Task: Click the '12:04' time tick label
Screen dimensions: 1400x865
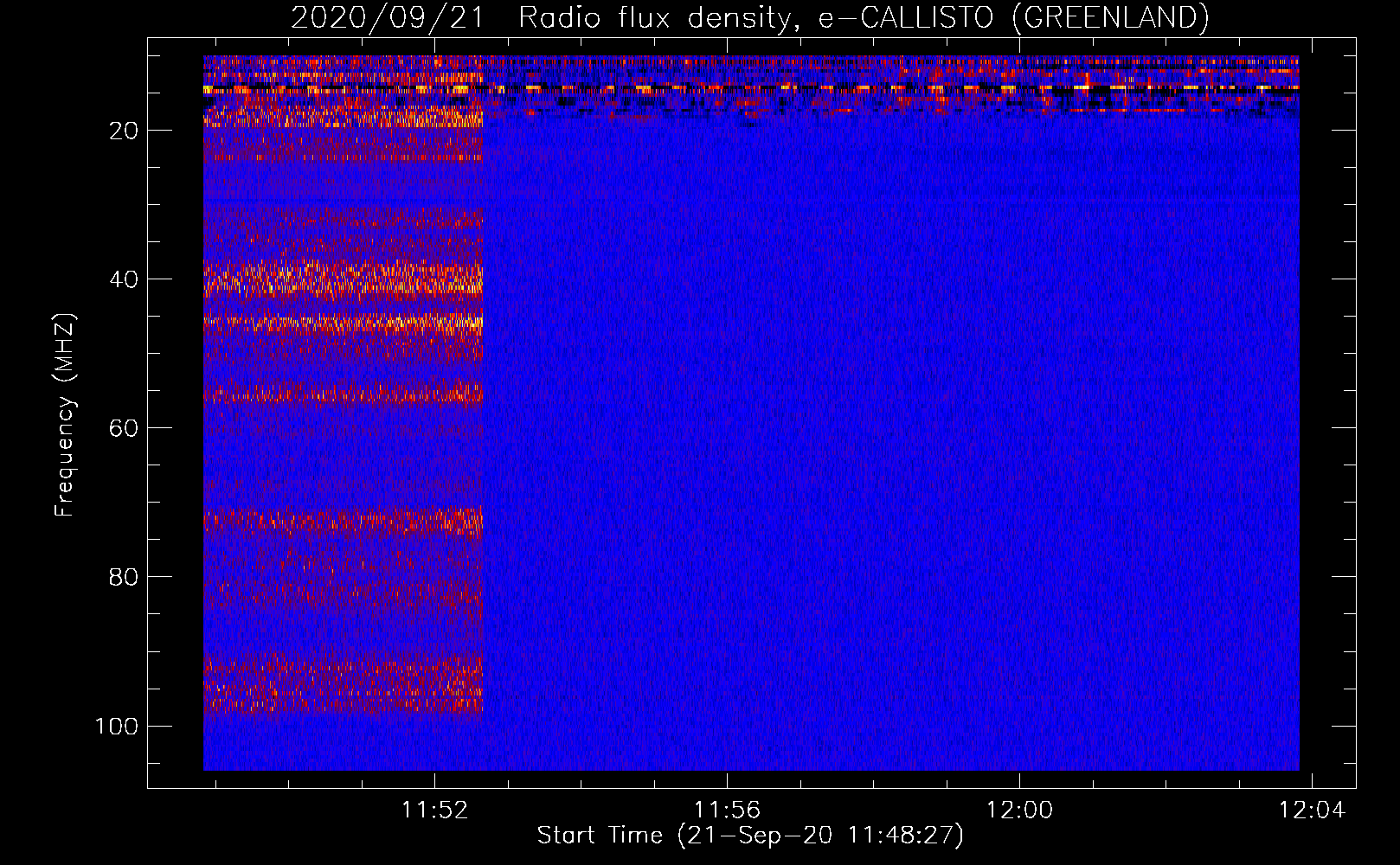Action: tap(1312, 811)
